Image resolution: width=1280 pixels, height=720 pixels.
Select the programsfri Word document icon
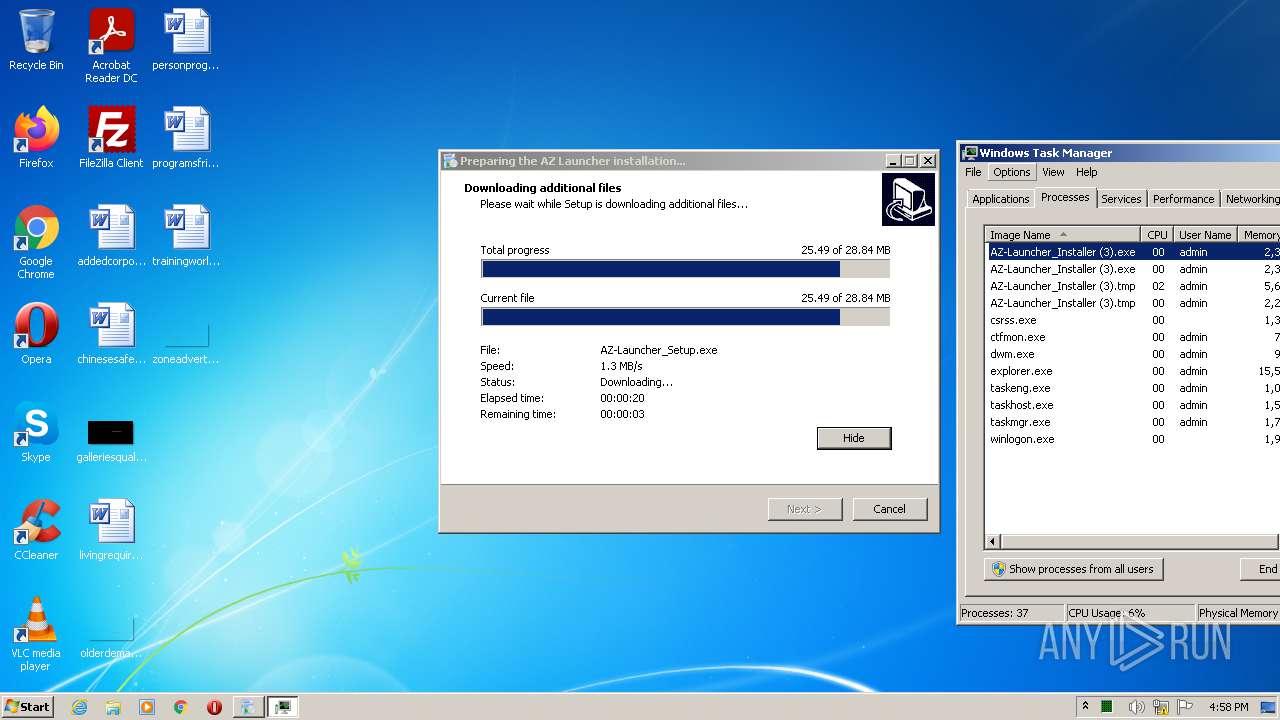186,138
